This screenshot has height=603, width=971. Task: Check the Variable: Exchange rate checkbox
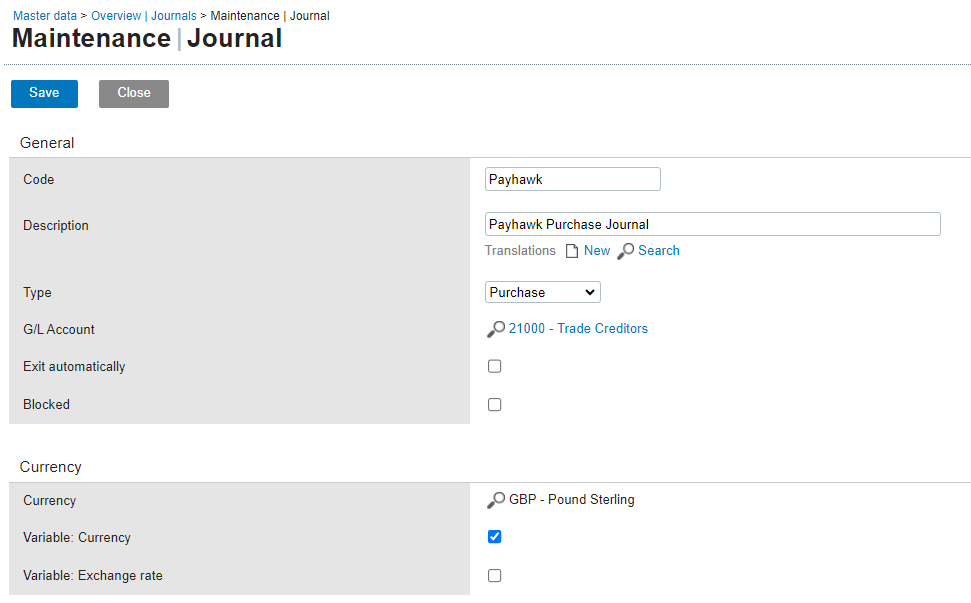pyautogui.click(x=494, y=576)
